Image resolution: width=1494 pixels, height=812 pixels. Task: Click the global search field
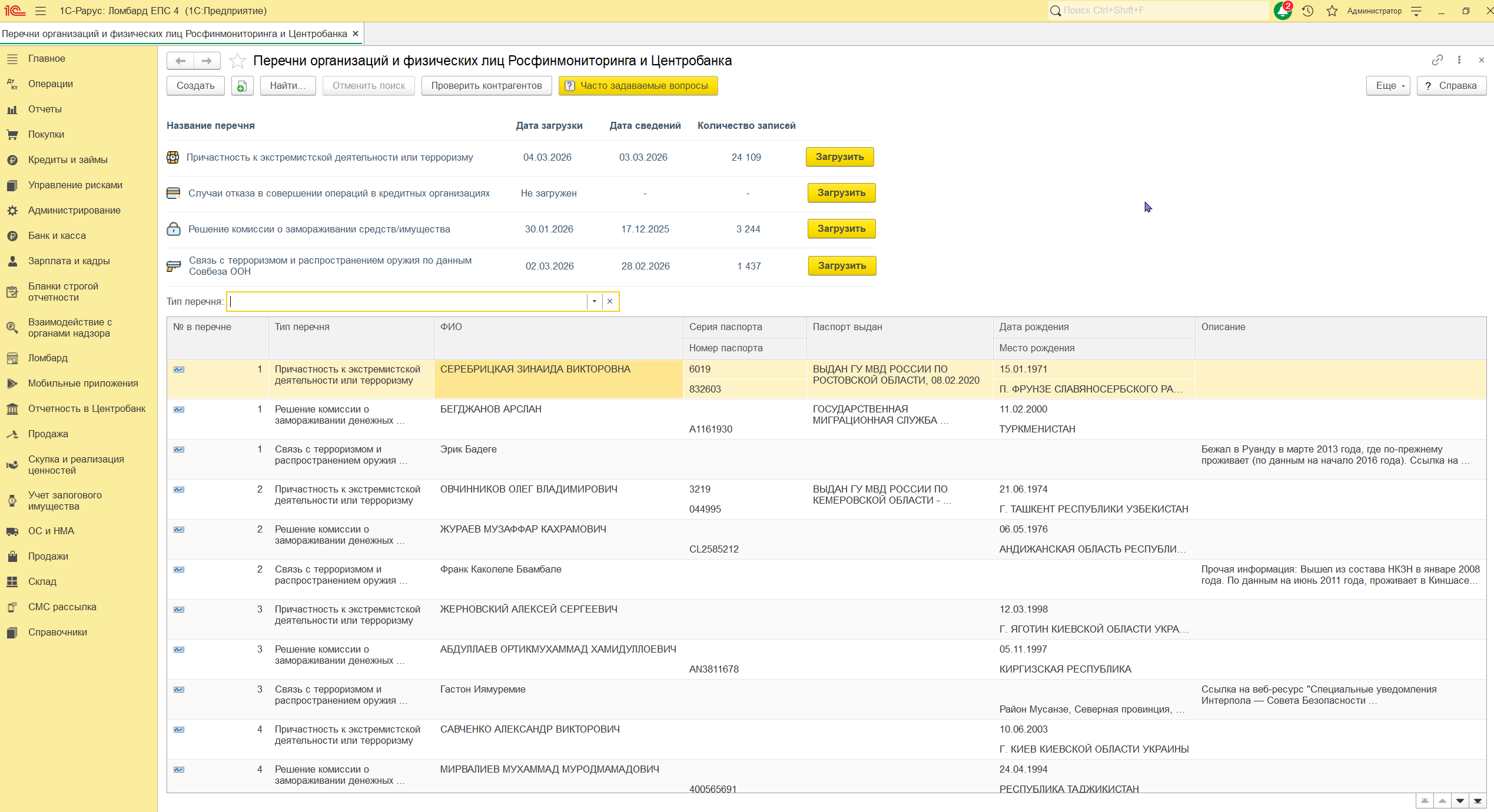pos(1160,11)
